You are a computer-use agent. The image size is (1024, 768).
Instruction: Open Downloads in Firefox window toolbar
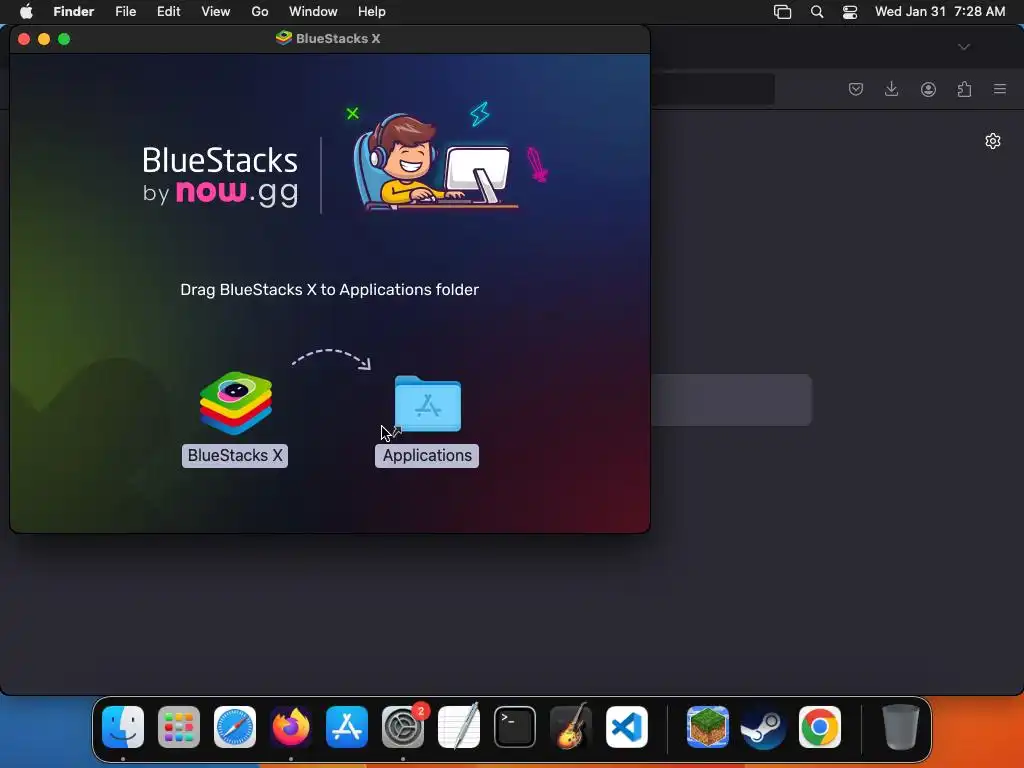pos(891,89)
